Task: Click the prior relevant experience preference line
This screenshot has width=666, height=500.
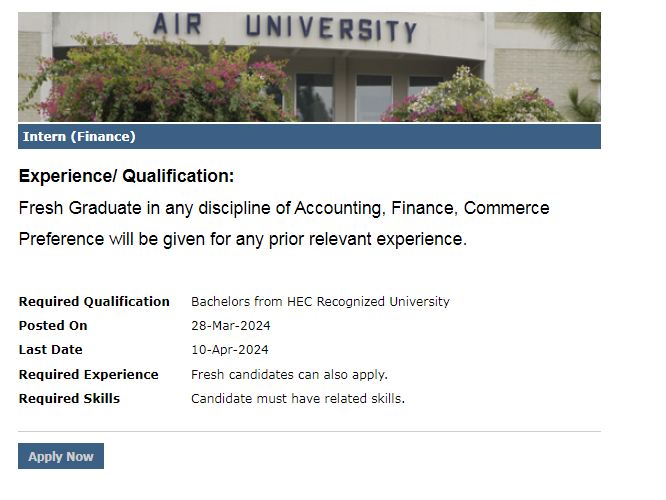Action: [243, 239]
